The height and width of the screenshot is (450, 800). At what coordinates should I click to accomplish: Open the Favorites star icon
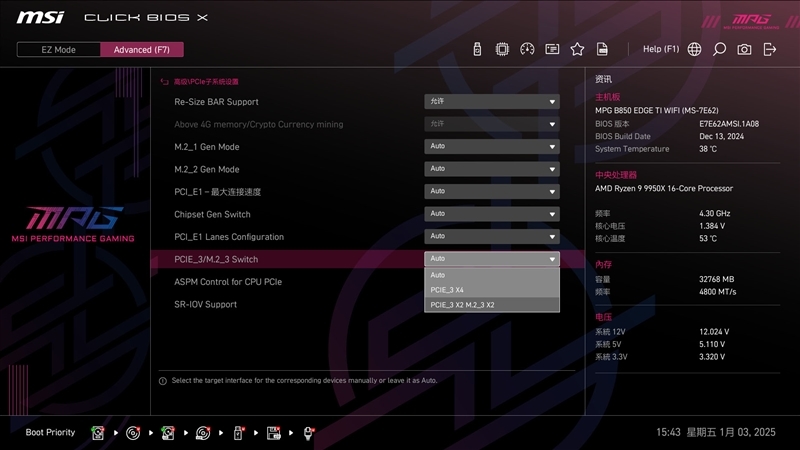click(577, 49)
